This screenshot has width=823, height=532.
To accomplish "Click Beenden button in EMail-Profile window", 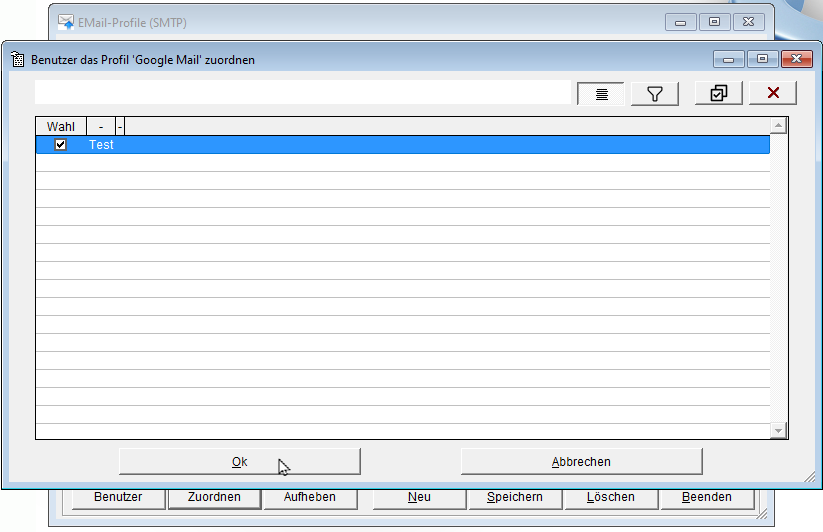I will click(707, 497).
